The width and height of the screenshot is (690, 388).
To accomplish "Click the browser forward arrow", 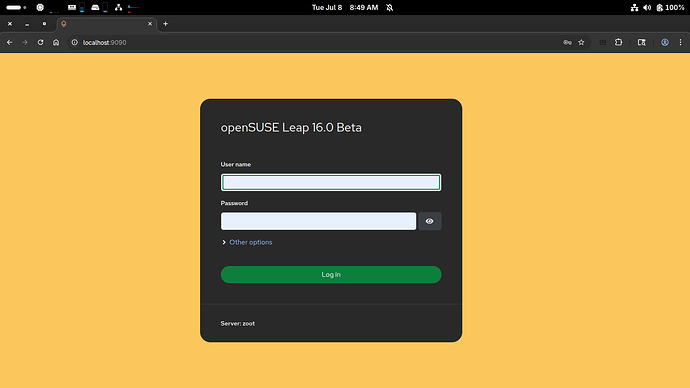I will [x=25, y=43].
